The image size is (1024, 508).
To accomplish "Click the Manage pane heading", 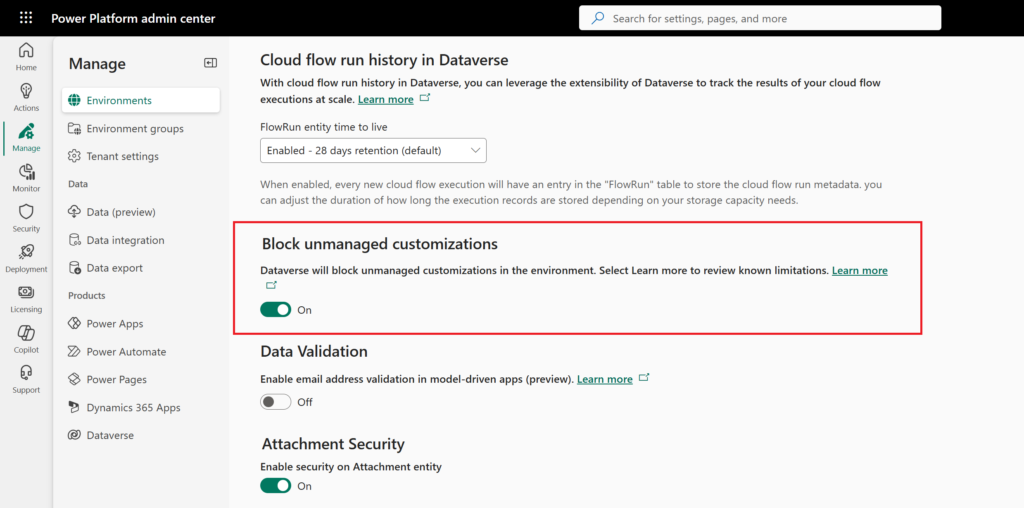I will click(97, 63).
